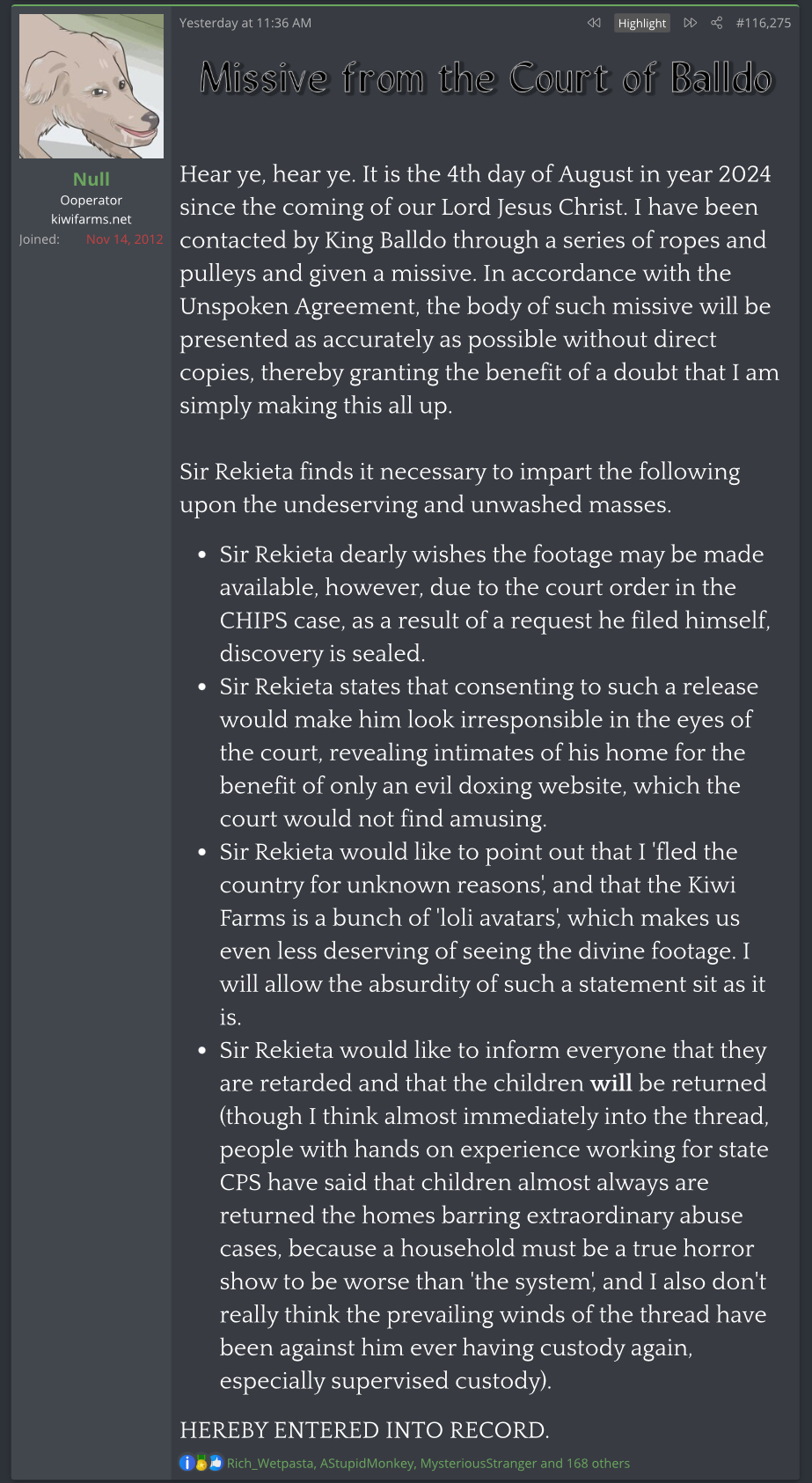Click the next highlighted post arrows
812x1483 pixels.
[691, 23]
